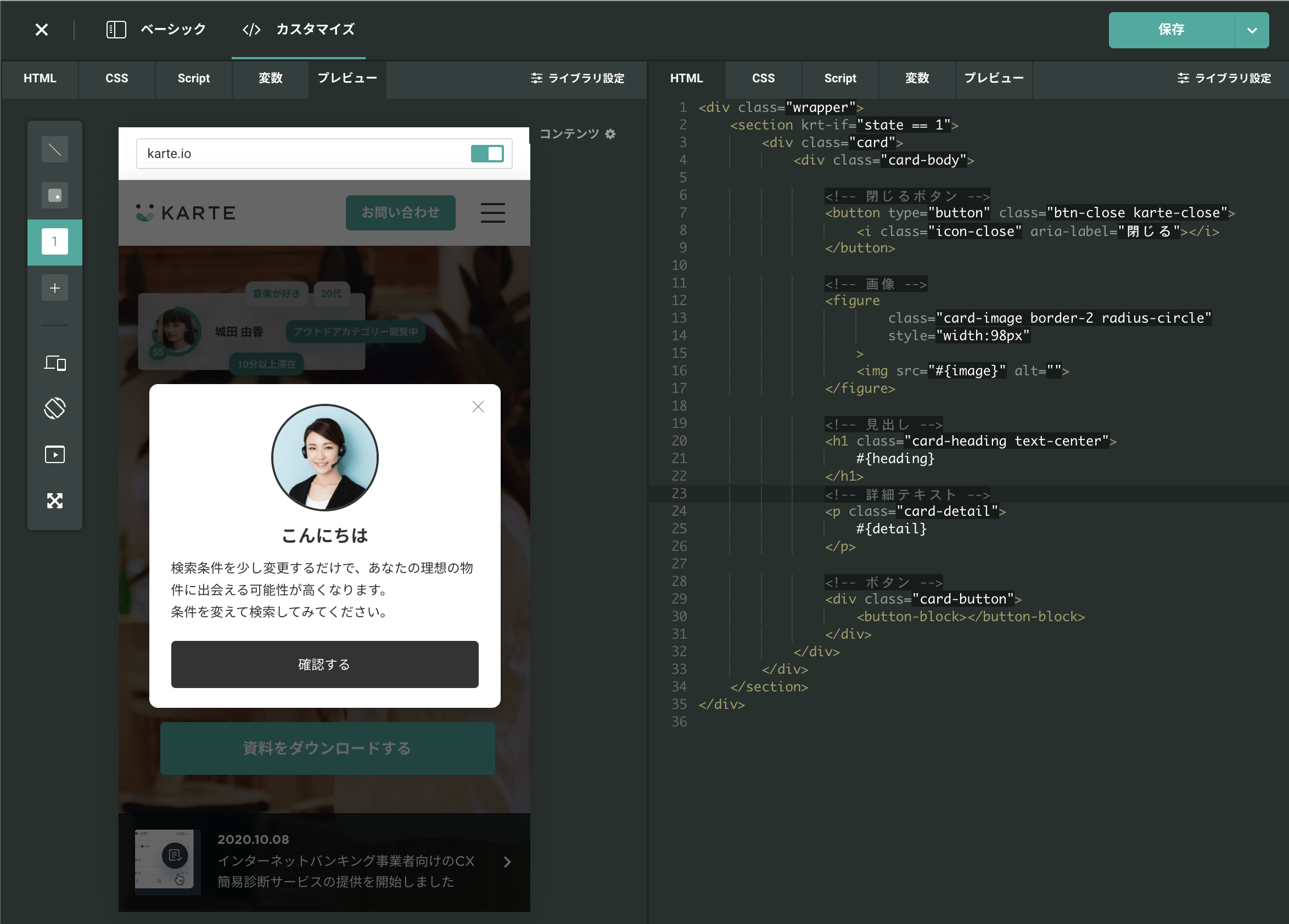Expand the save button dropdown arrow

1252,30
